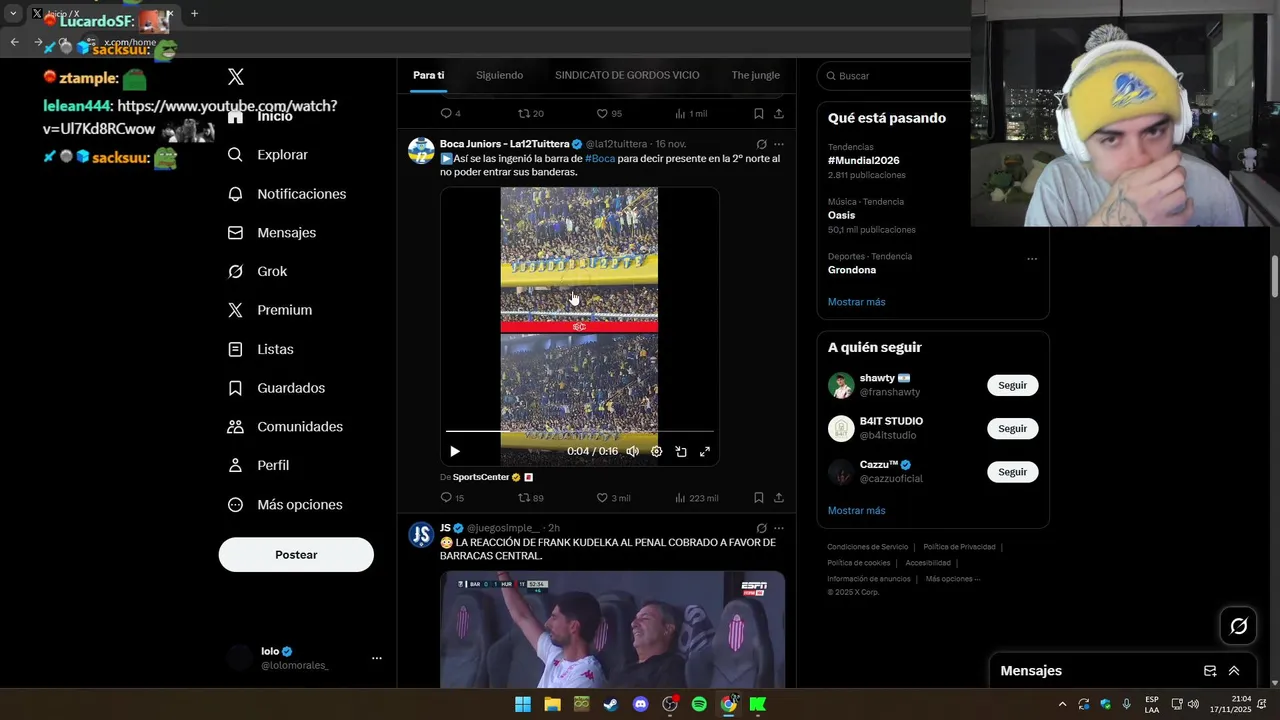Switch to The jungle tab
1280x720 pixels.
(x=755, y=75)
